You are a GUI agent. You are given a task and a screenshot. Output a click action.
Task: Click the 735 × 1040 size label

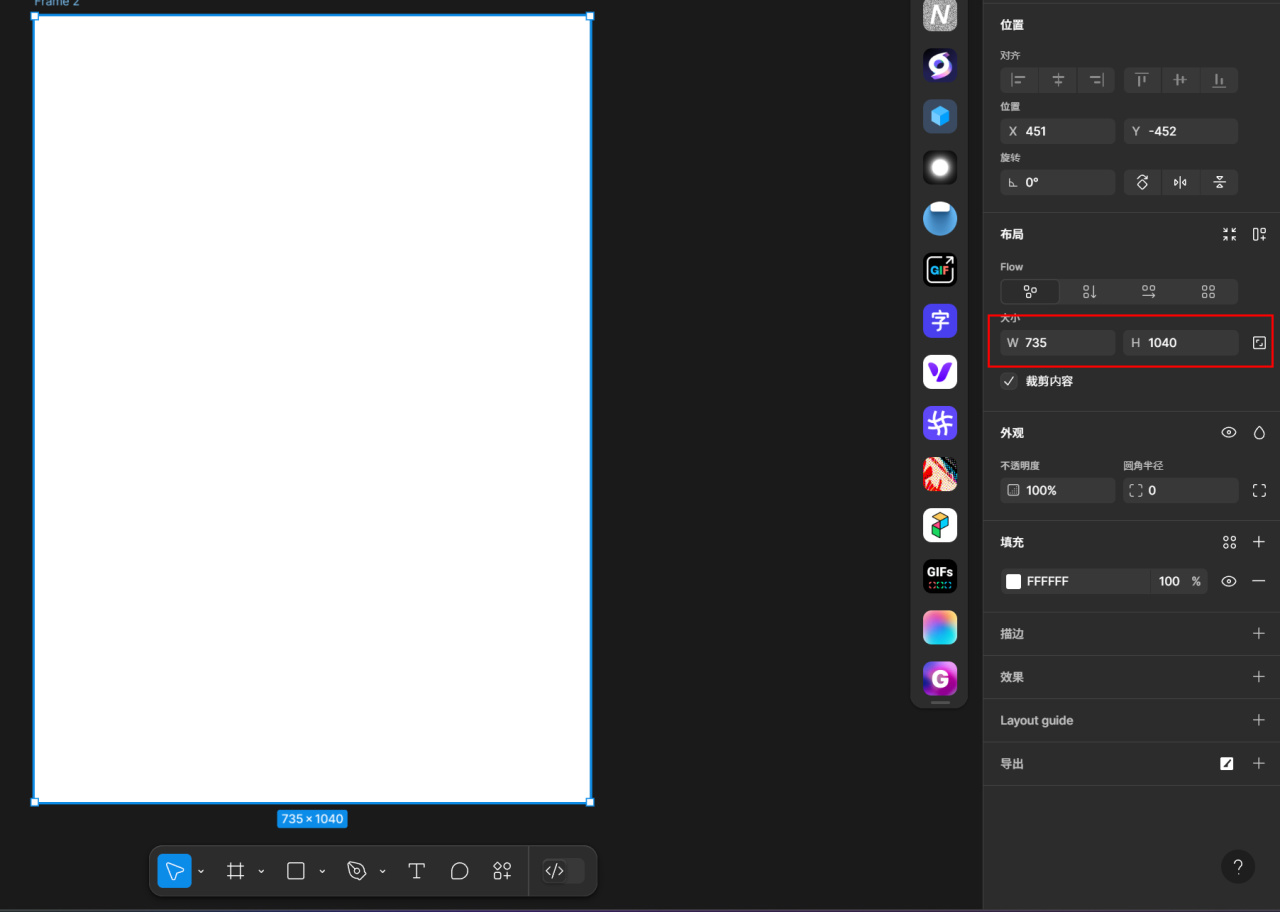coord(312,819)
